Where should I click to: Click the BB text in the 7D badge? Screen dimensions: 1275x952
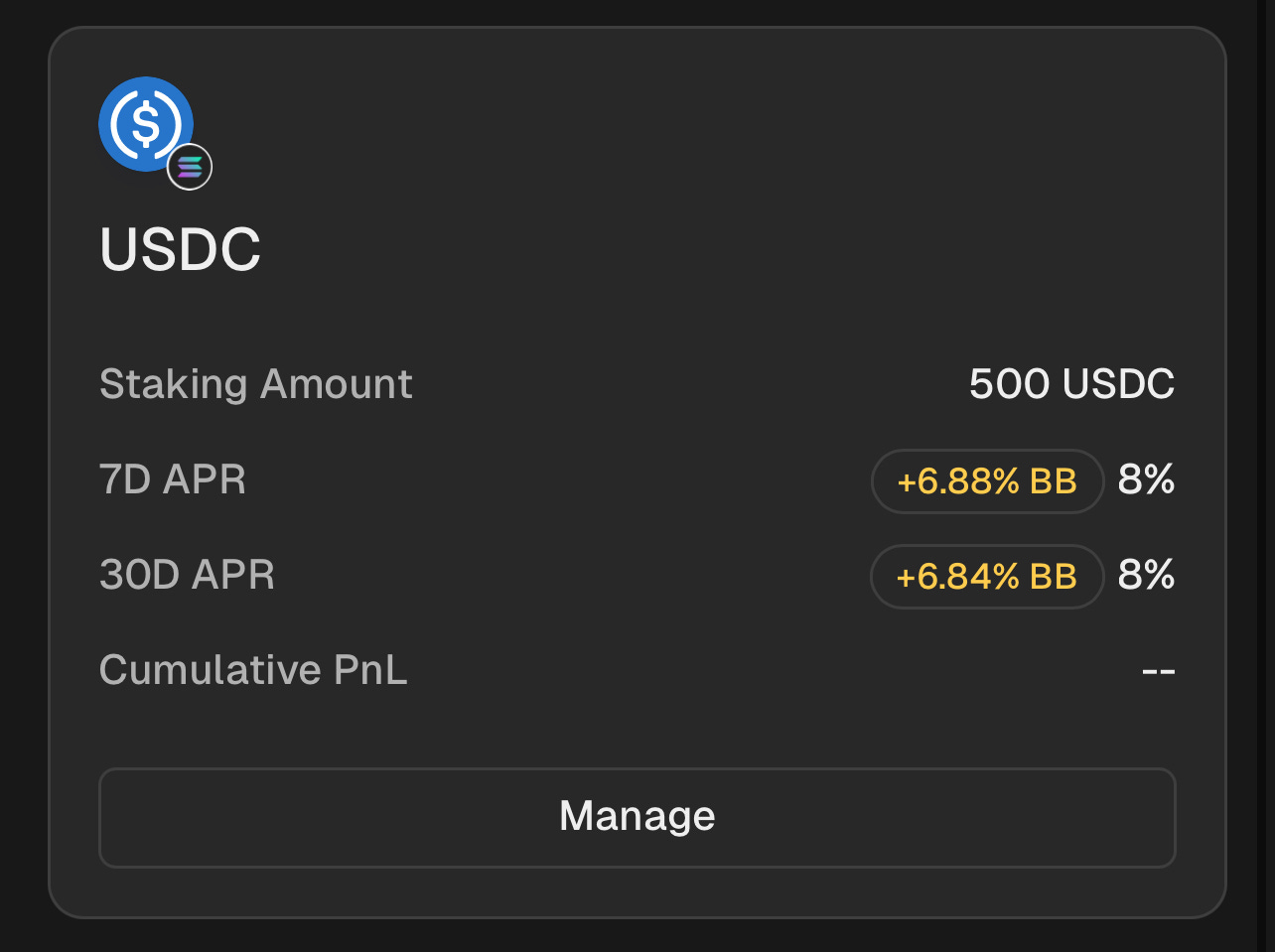click(1054, 481)
